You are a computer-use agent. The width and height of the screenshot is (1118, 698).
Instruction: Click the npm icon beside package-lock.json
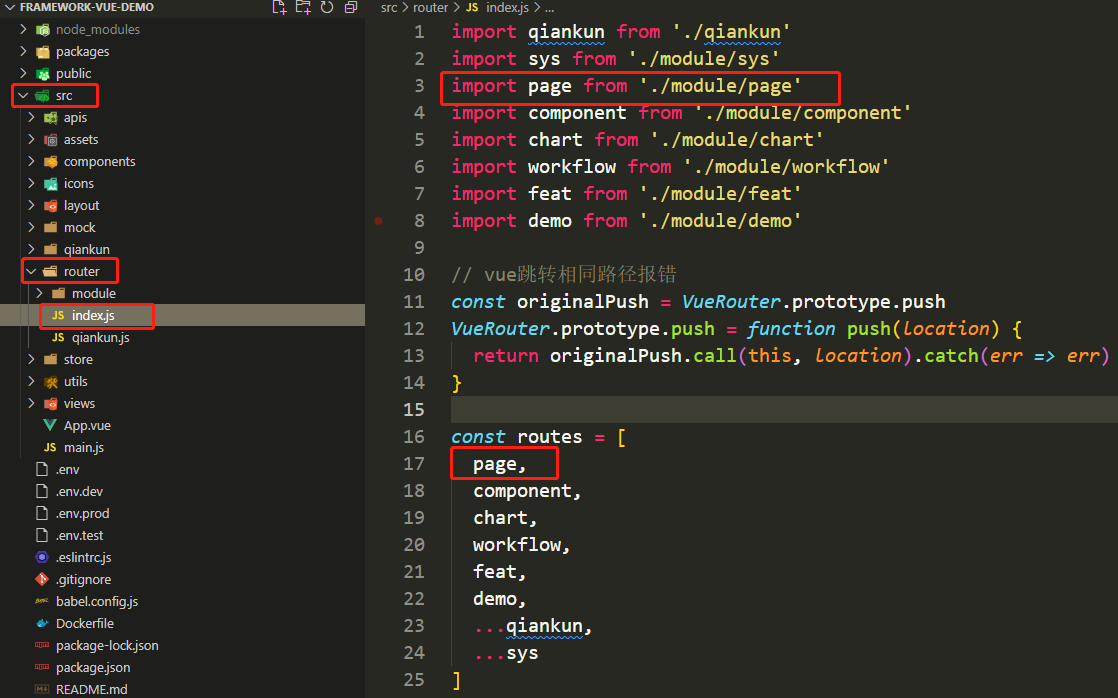(x=42, y=646)
